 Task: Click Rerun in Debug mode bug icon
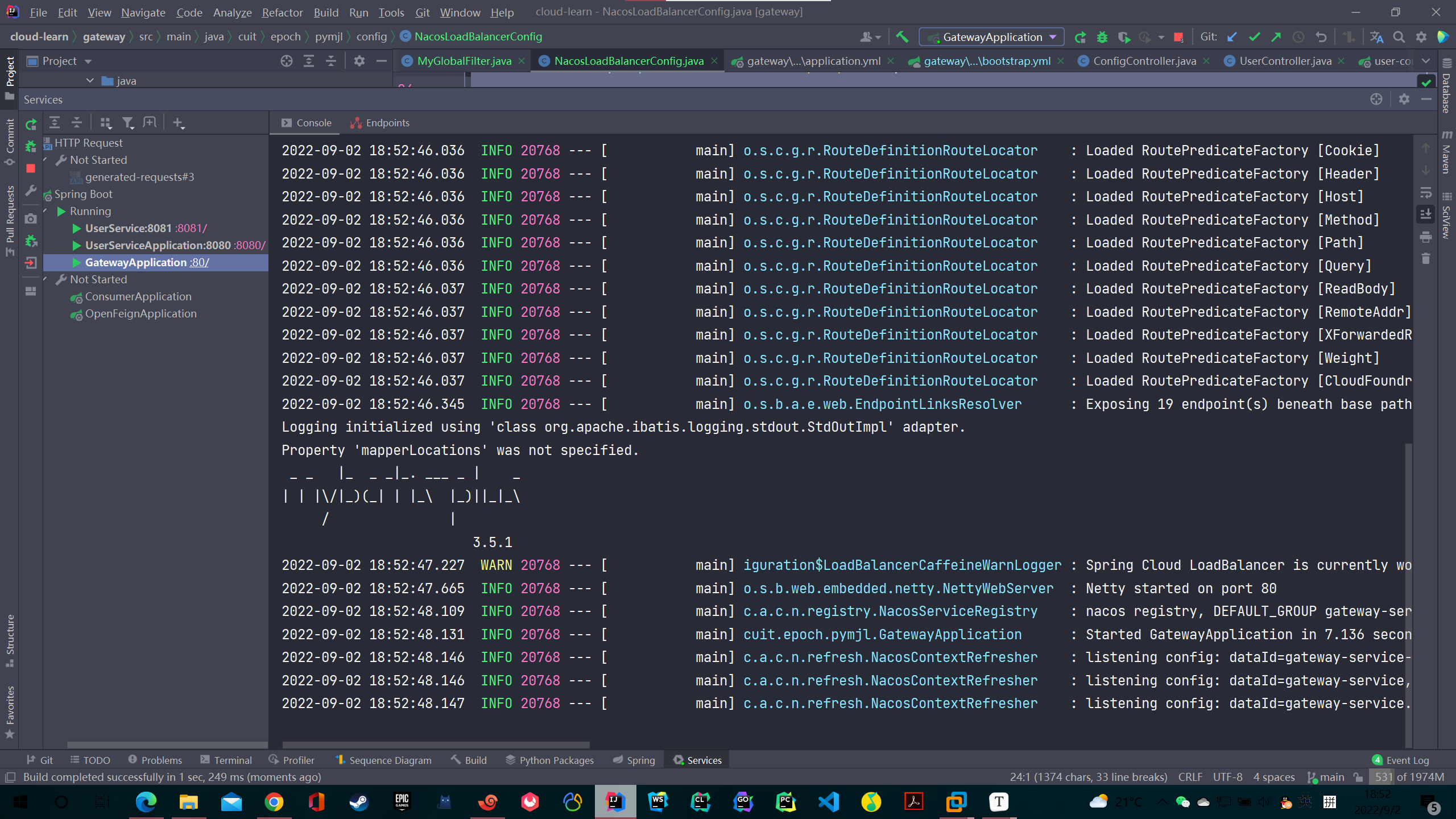coord(31,147)
